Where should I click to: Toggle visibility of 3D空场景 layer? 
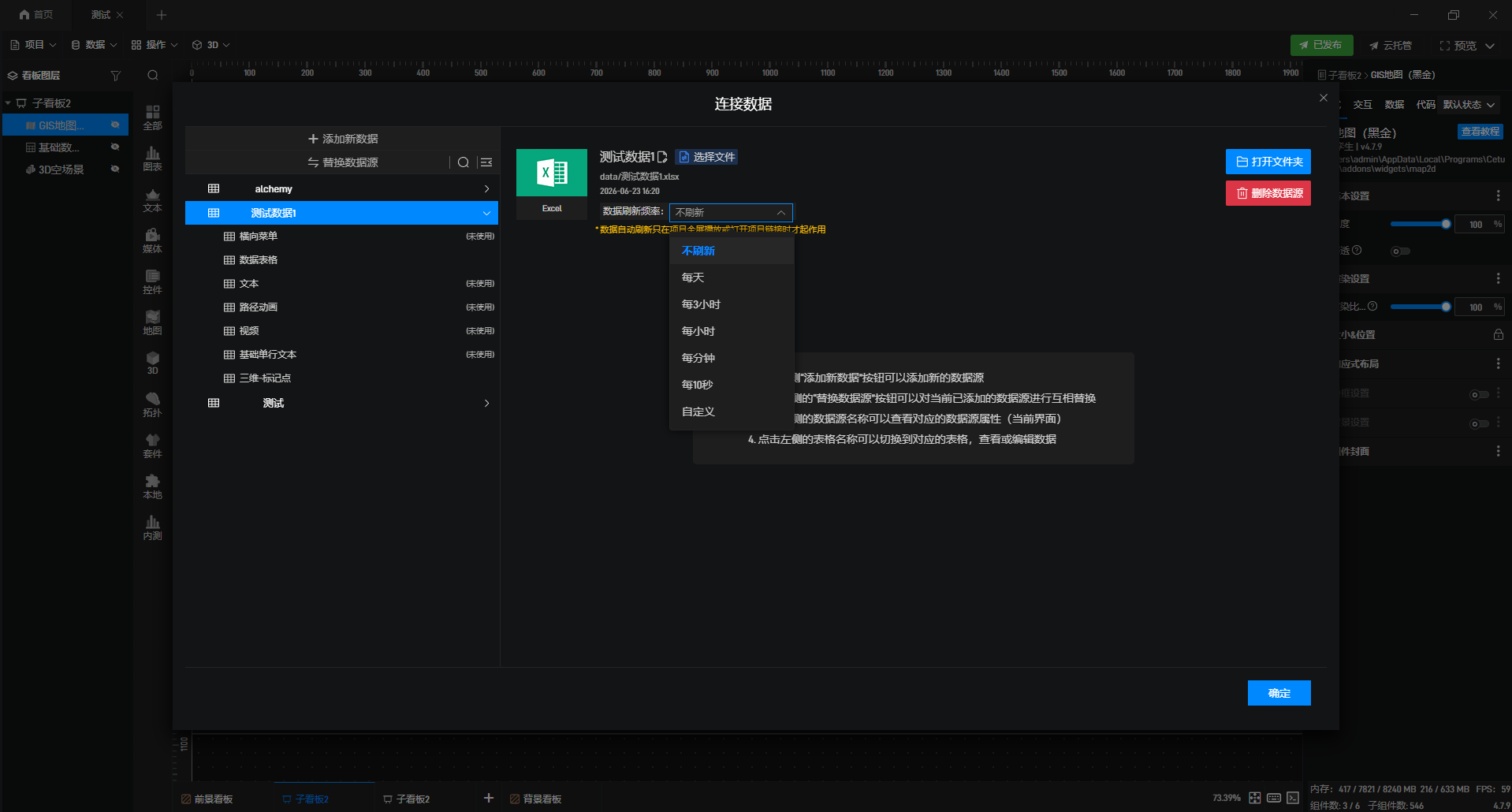click(x=115, y=169)
